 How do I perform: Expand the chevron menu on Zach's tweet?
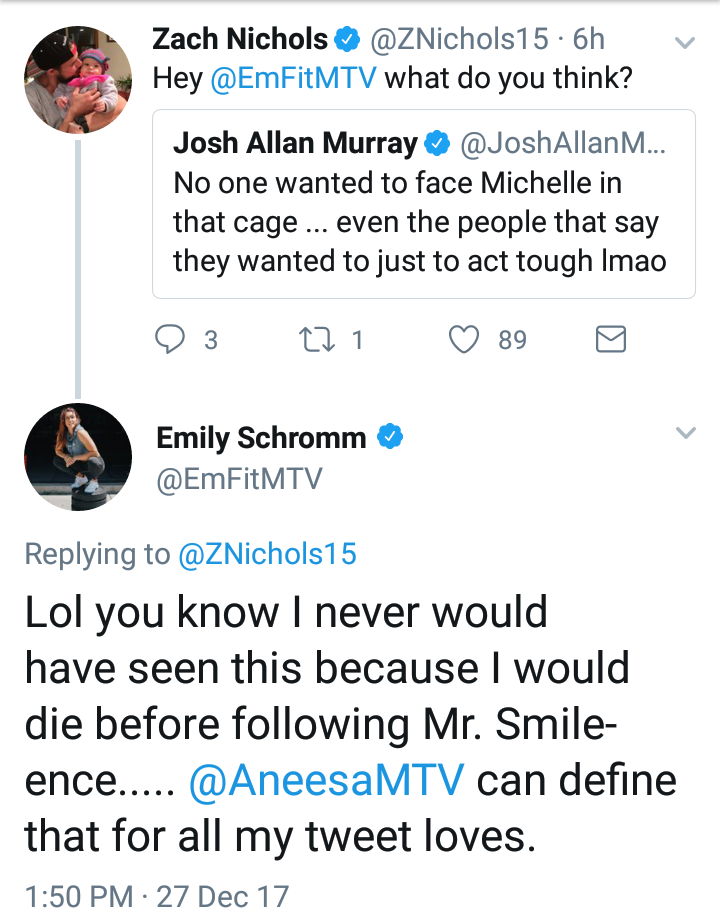pyautogui.click(x=685, y=42)
